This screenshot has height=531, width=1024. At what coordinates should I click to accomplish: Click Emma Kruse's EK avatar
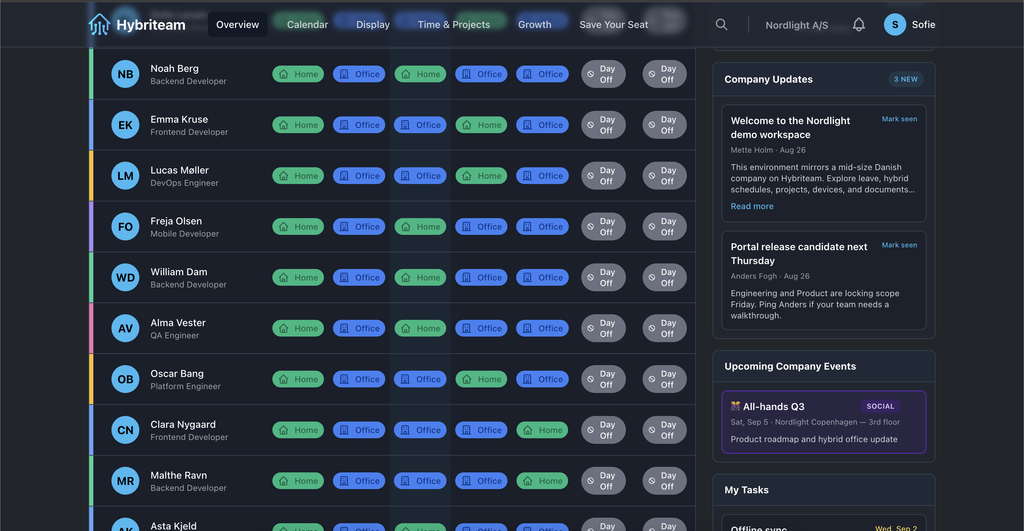[125, 125]
